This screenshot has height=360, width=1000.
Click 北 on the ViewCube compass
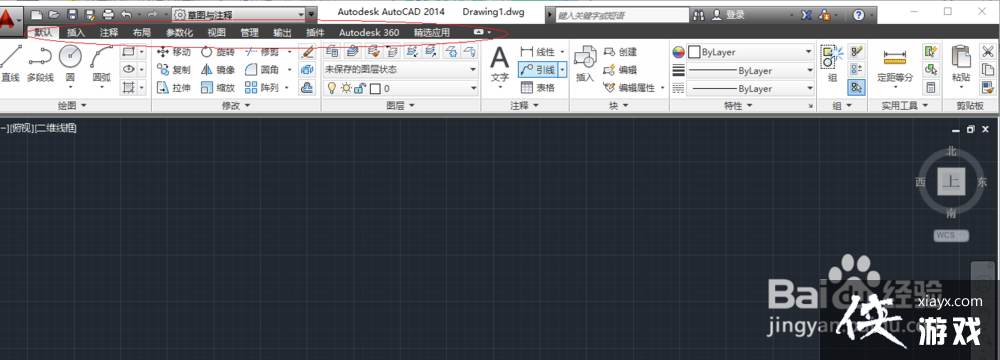click(x=952, y=151)
